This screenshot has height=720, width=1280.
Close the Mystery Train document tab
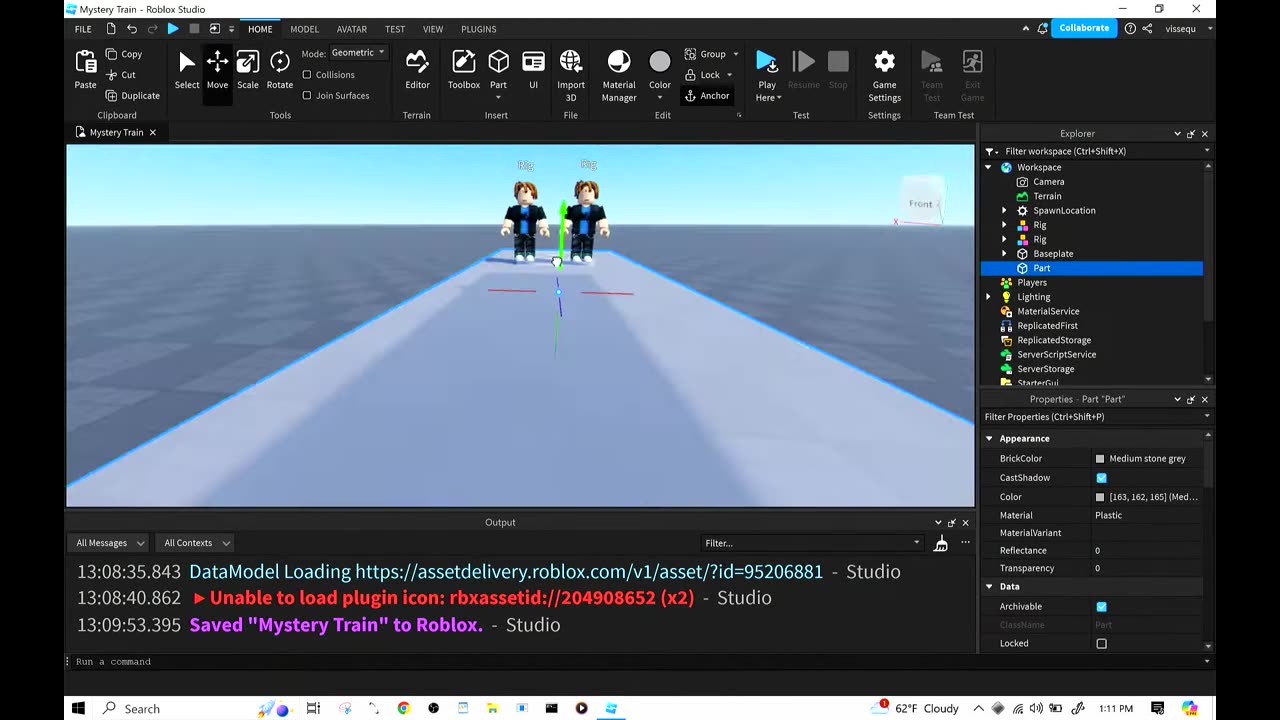click(x=152, y=133)
